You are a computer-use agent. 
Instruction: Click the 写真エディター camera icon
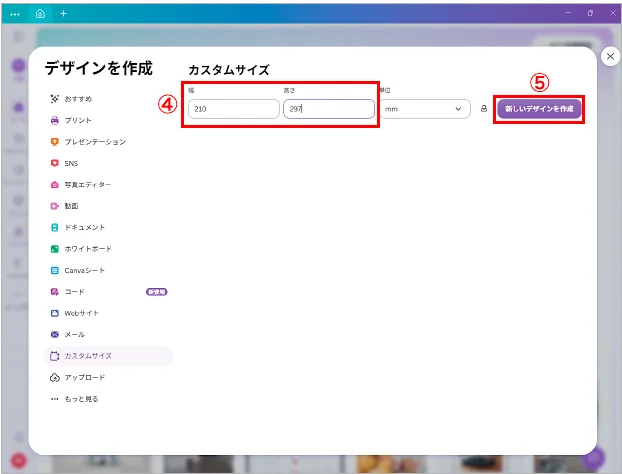tap(55, 184)
